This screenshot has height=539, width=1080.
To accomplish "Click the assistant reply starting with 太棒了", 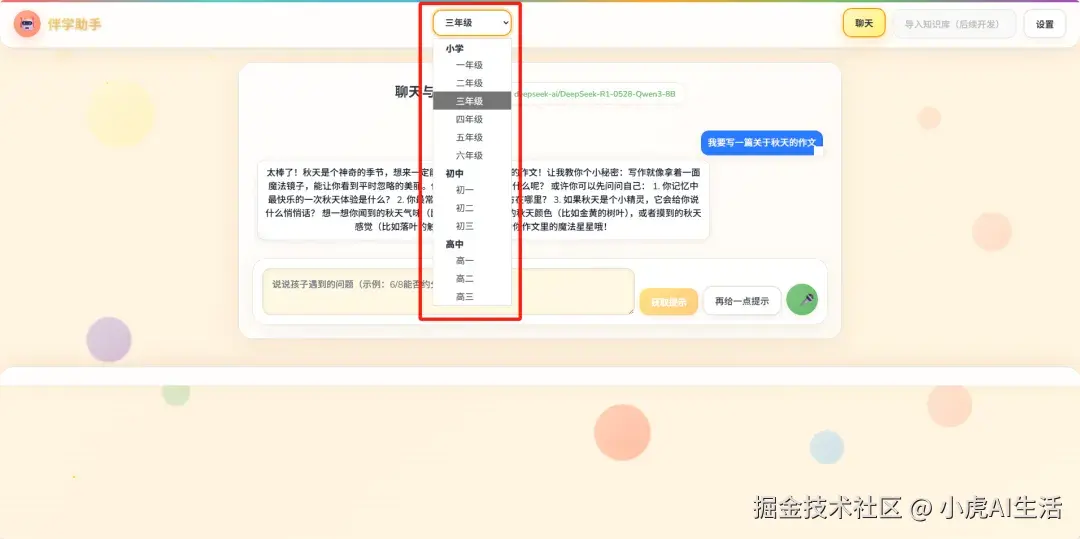I will (483, 200).
